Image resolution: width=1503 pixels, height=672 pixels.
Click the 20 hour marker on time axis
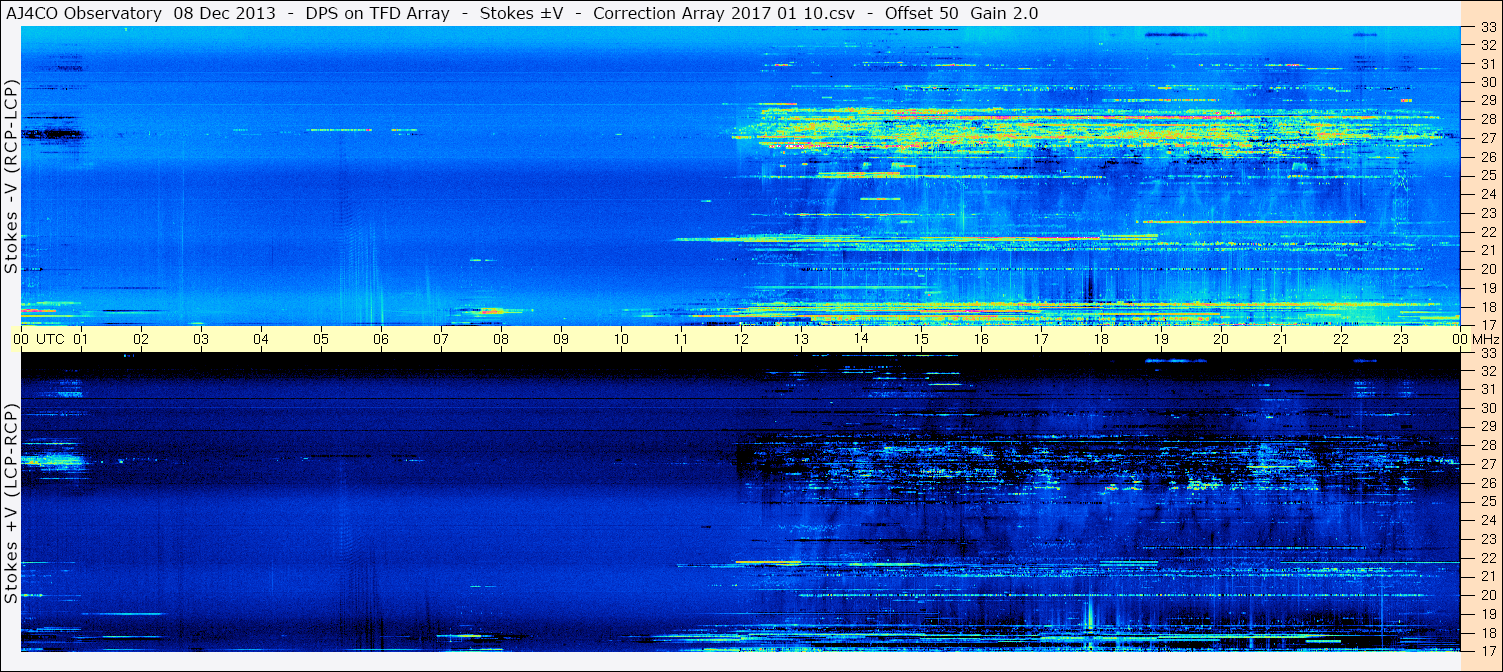(1221, 339)
